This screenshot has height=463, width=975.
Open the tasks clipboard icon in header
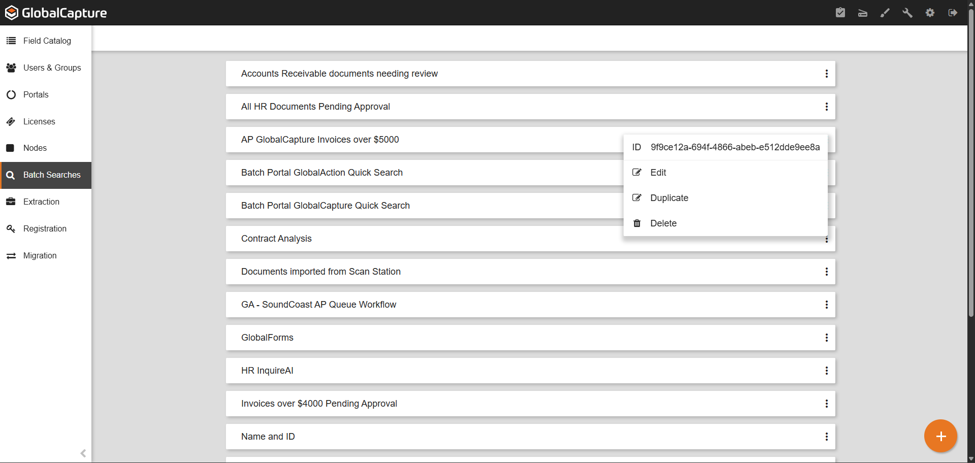(840, 12)
